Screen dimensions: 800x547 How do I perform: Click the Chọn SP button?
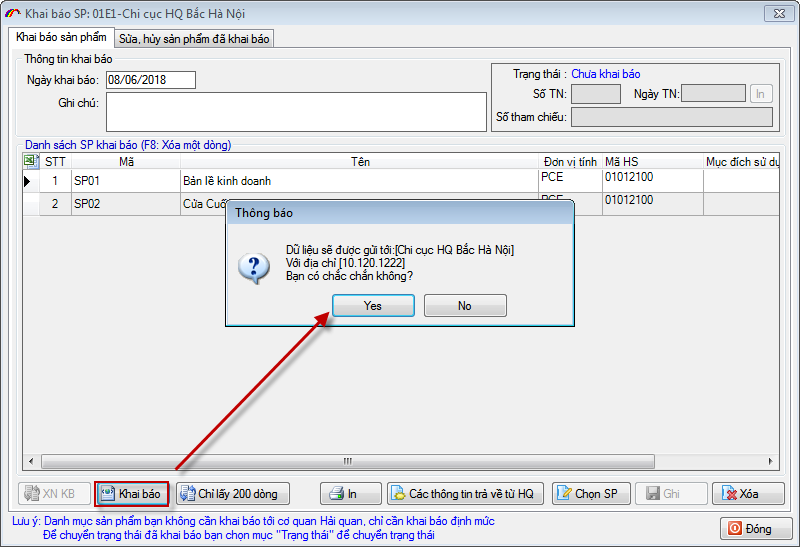pos(589,494)
